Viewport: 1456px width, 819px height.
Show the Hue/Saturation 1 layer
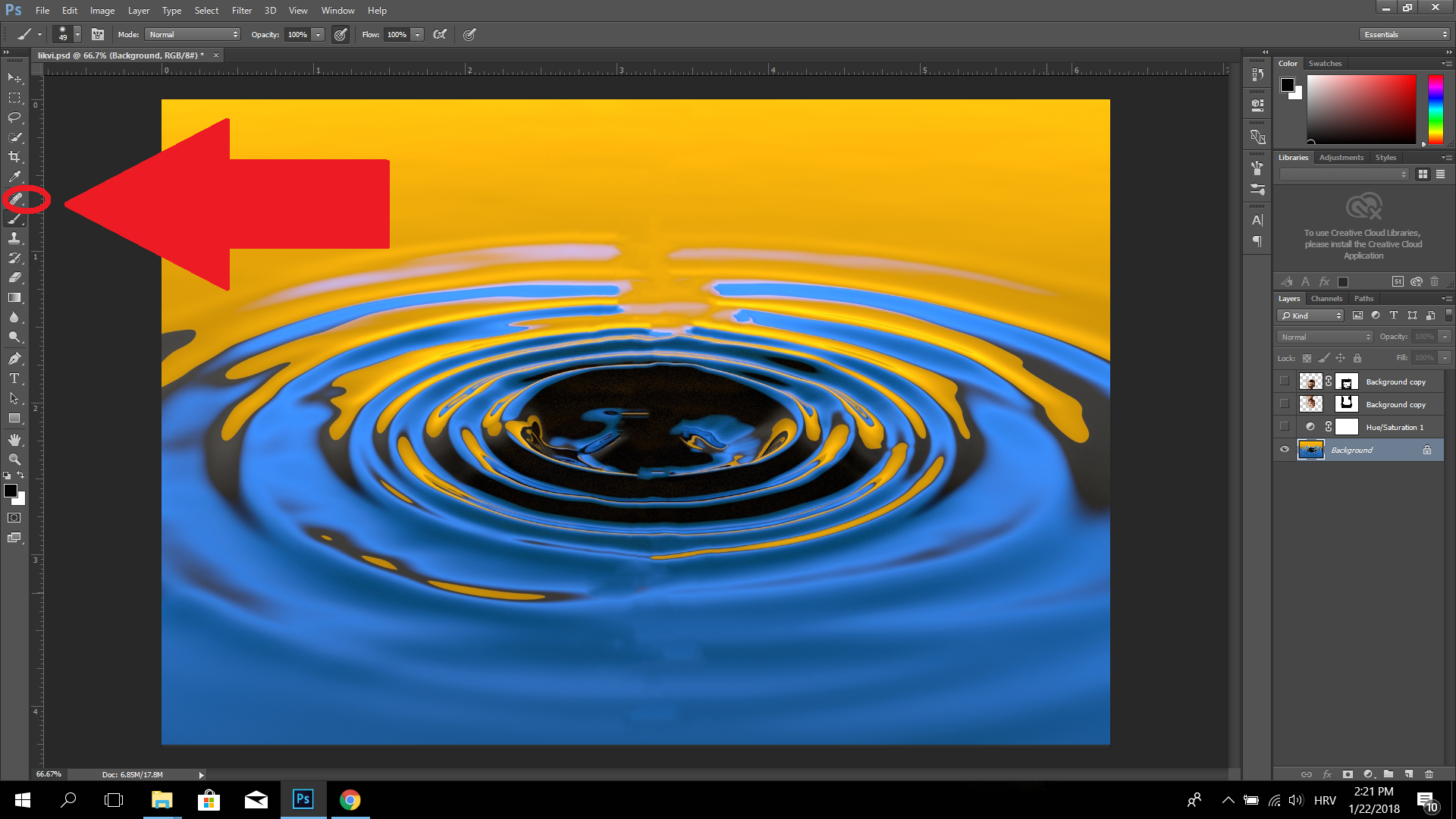pos(1284,427)
